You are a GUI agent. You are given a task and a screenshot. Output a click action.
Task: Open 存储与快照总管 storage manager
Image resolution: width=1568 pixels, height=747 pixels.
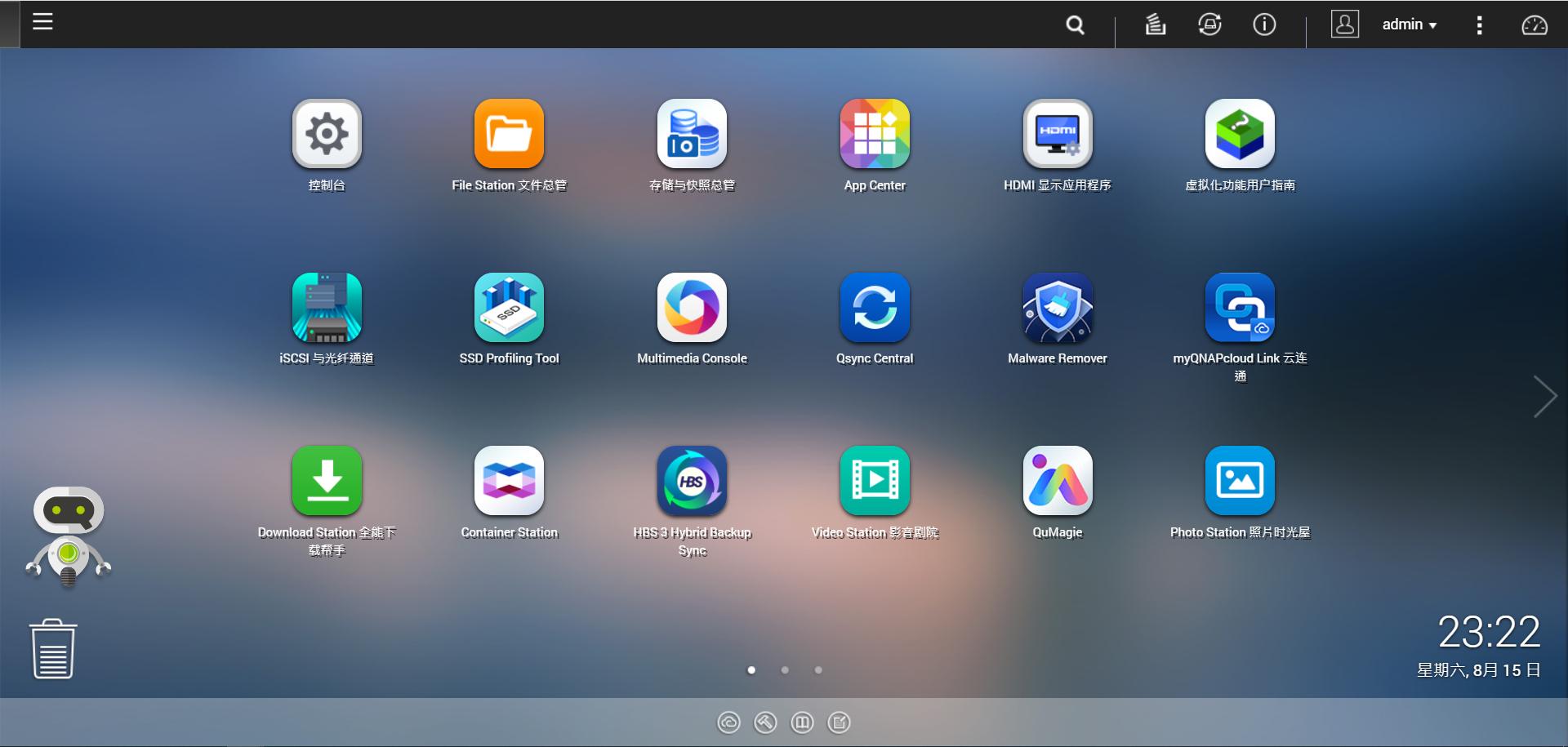click(x=692, y=134)
